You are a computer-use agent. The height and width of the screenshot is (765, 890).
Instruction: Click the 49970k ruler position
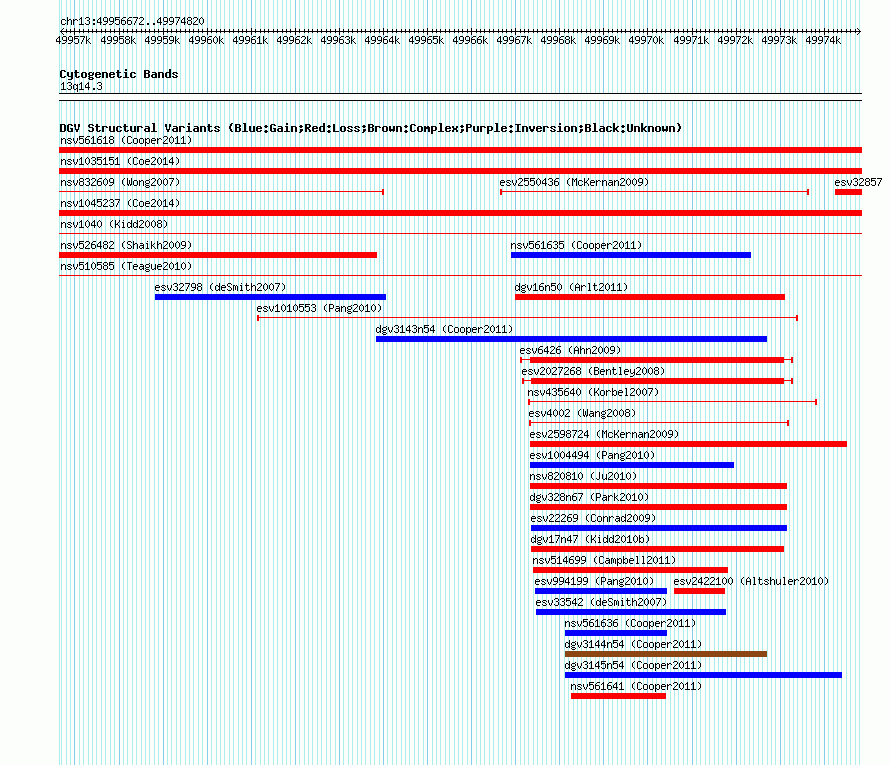point(646,40)
